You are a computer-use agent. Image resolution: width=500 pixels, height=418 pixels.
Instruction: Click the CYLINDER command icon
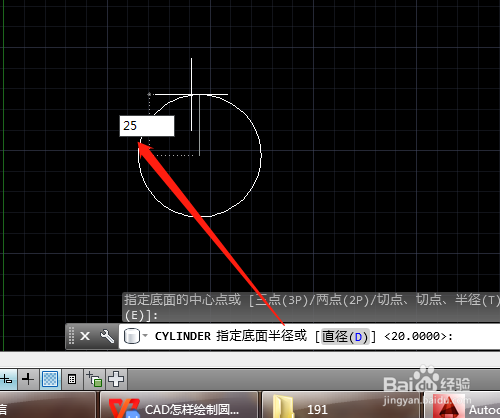click(132, 336)
